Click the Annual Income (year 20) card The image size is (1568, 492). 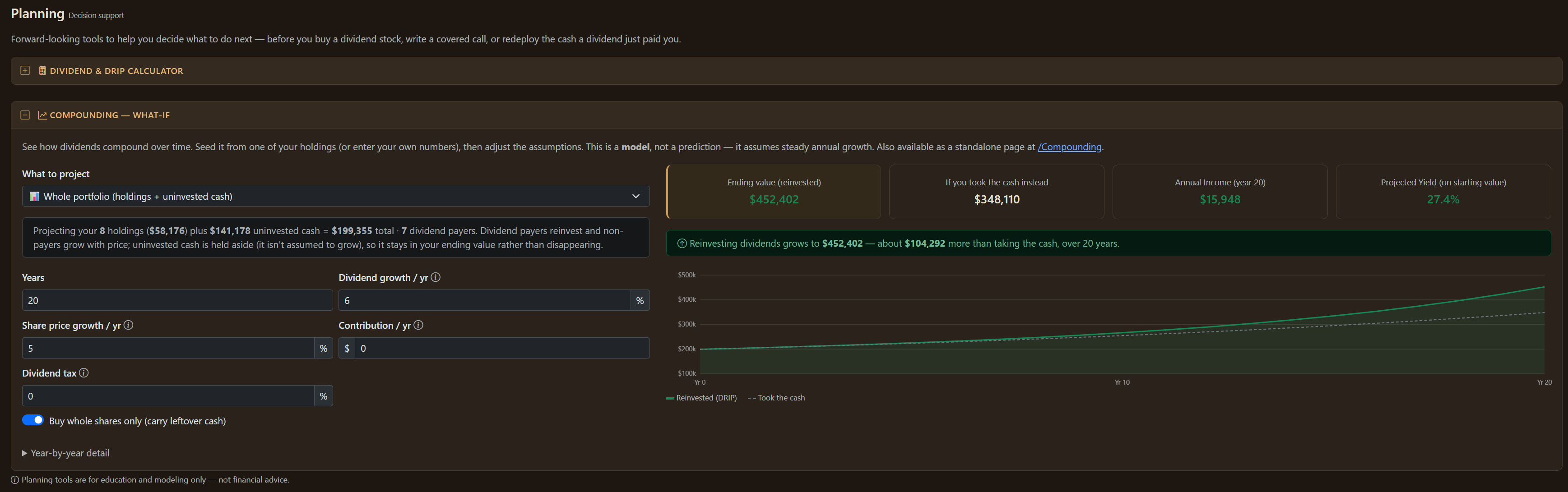[1220, 192]
